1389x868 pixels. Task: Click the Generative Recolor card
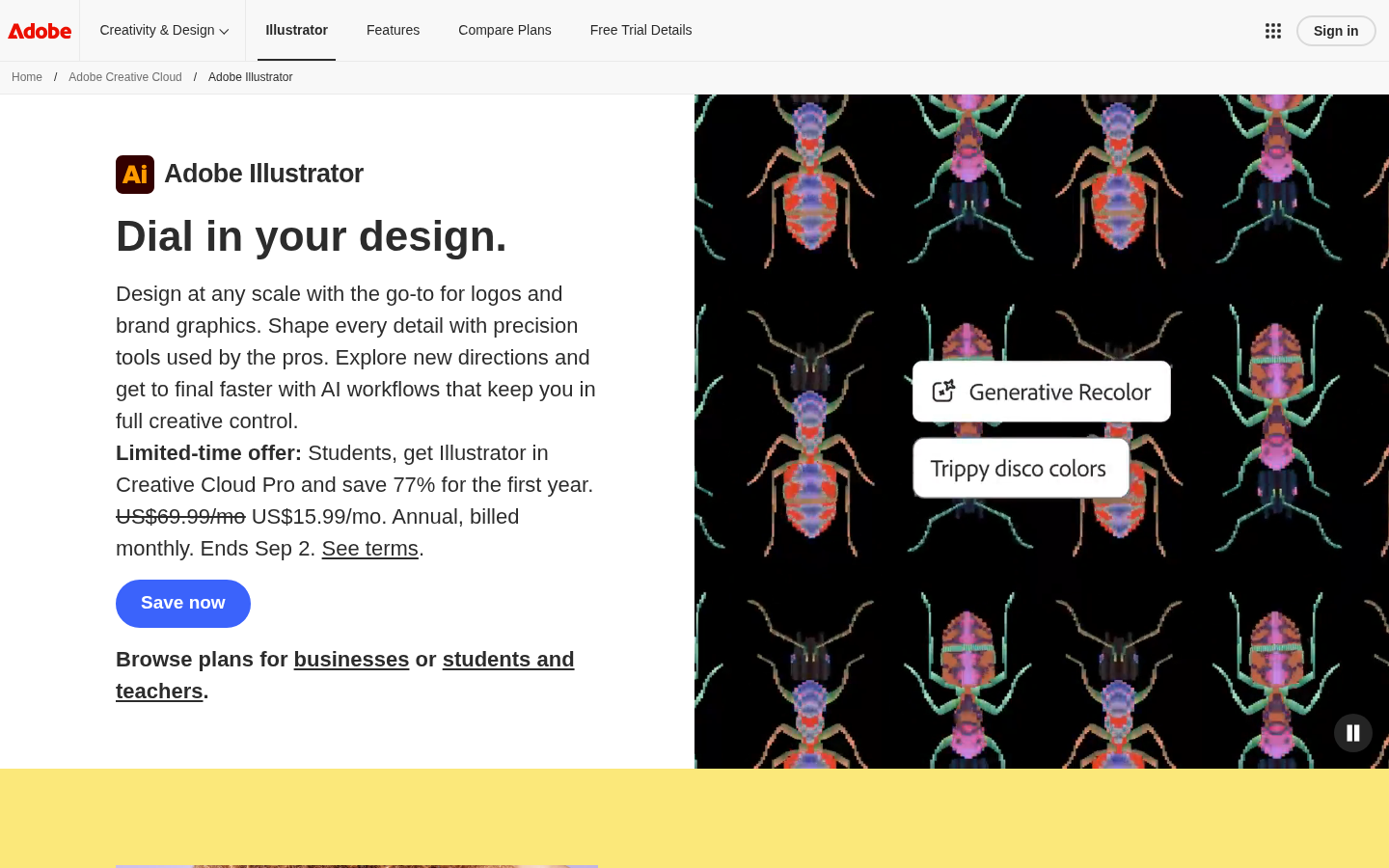click(x=1042, y=392)
